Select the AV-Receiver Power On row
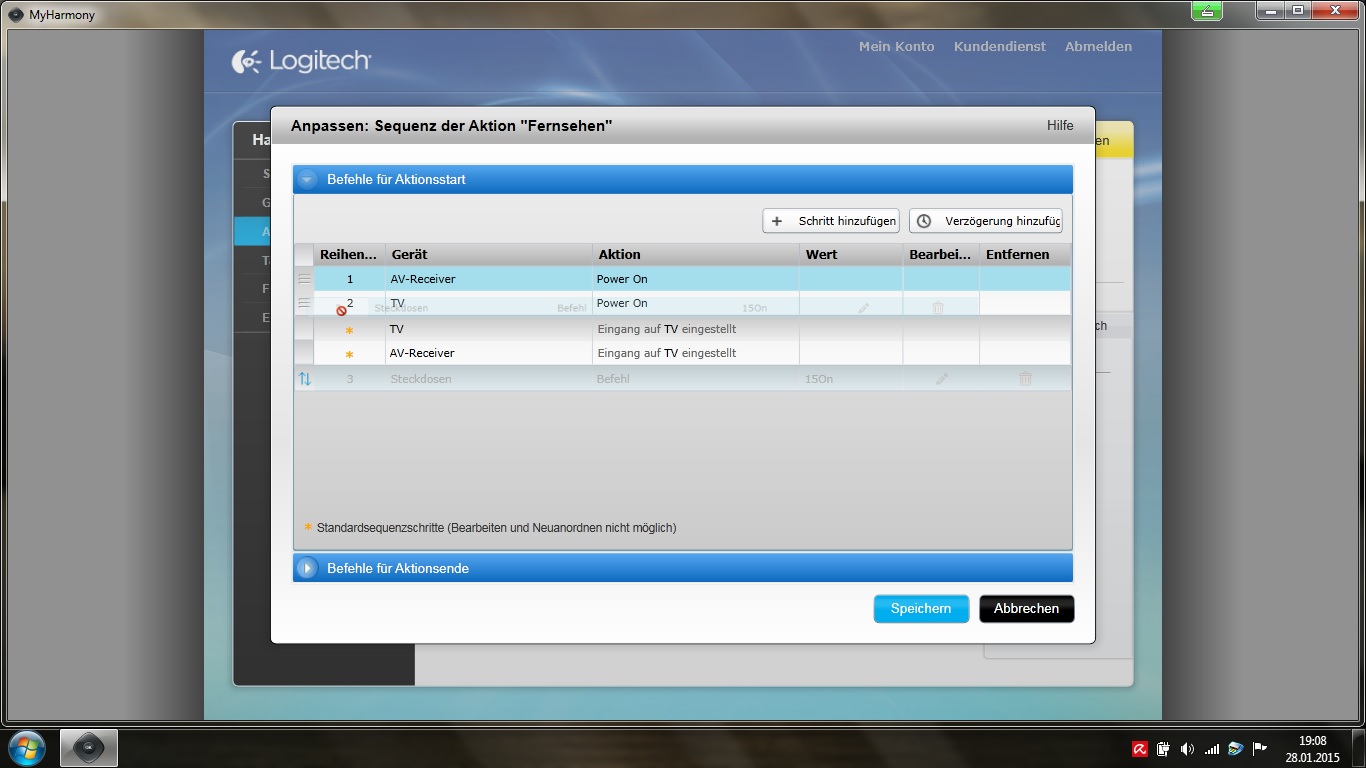The height and width of the screenshot is (768, 1366). pos(620,279)
